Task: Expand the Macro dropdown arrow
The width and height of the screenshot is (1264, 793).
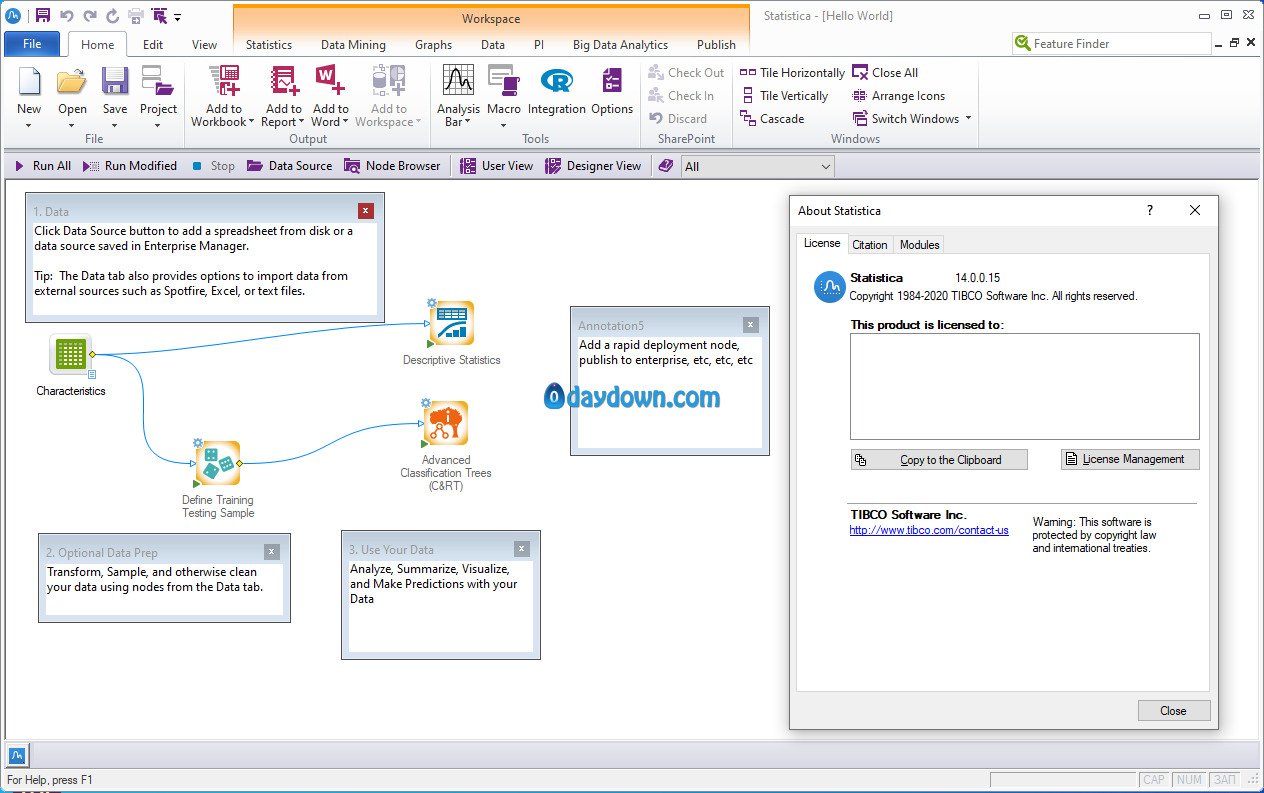Action: (503, 125)
